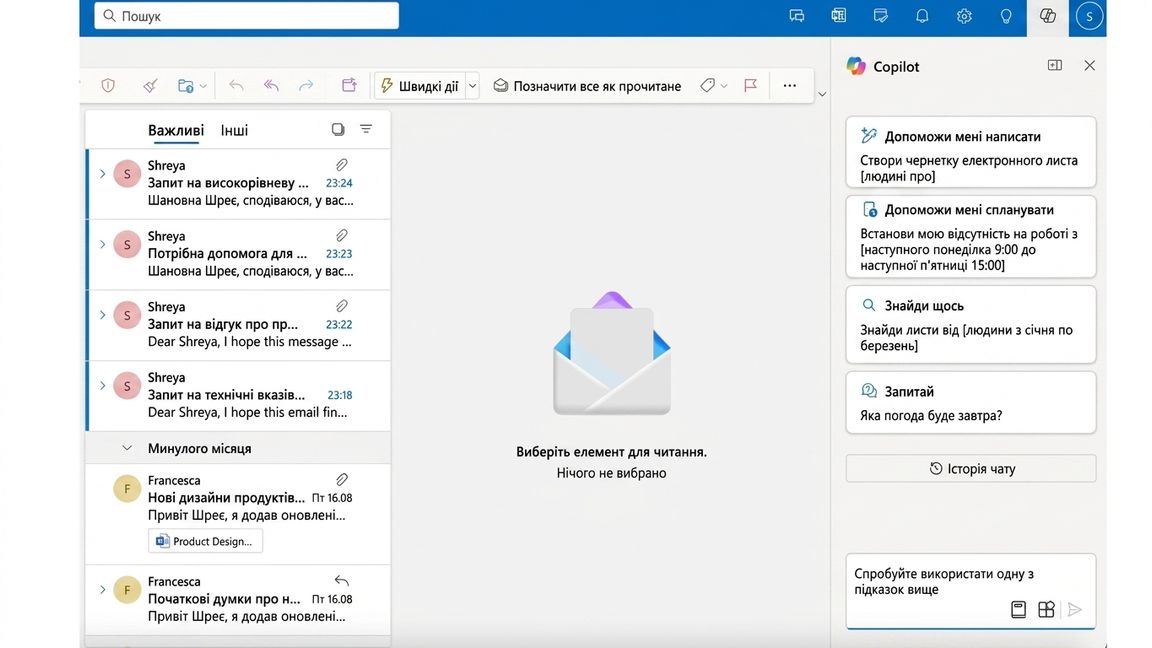Screen dimensions: 1152x648
Task: Expand conversation Потрібна допомога для
Action: tap(102, 245)
